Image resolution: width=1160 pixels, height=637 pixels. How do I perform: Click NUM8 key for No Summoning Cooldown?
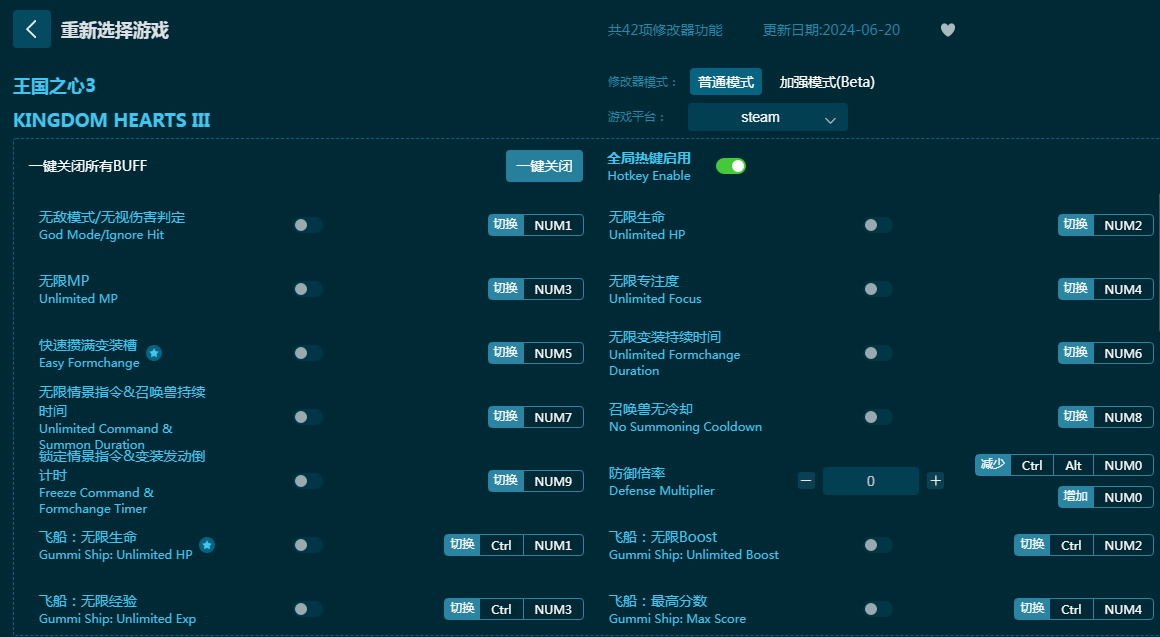(1123, 417)
